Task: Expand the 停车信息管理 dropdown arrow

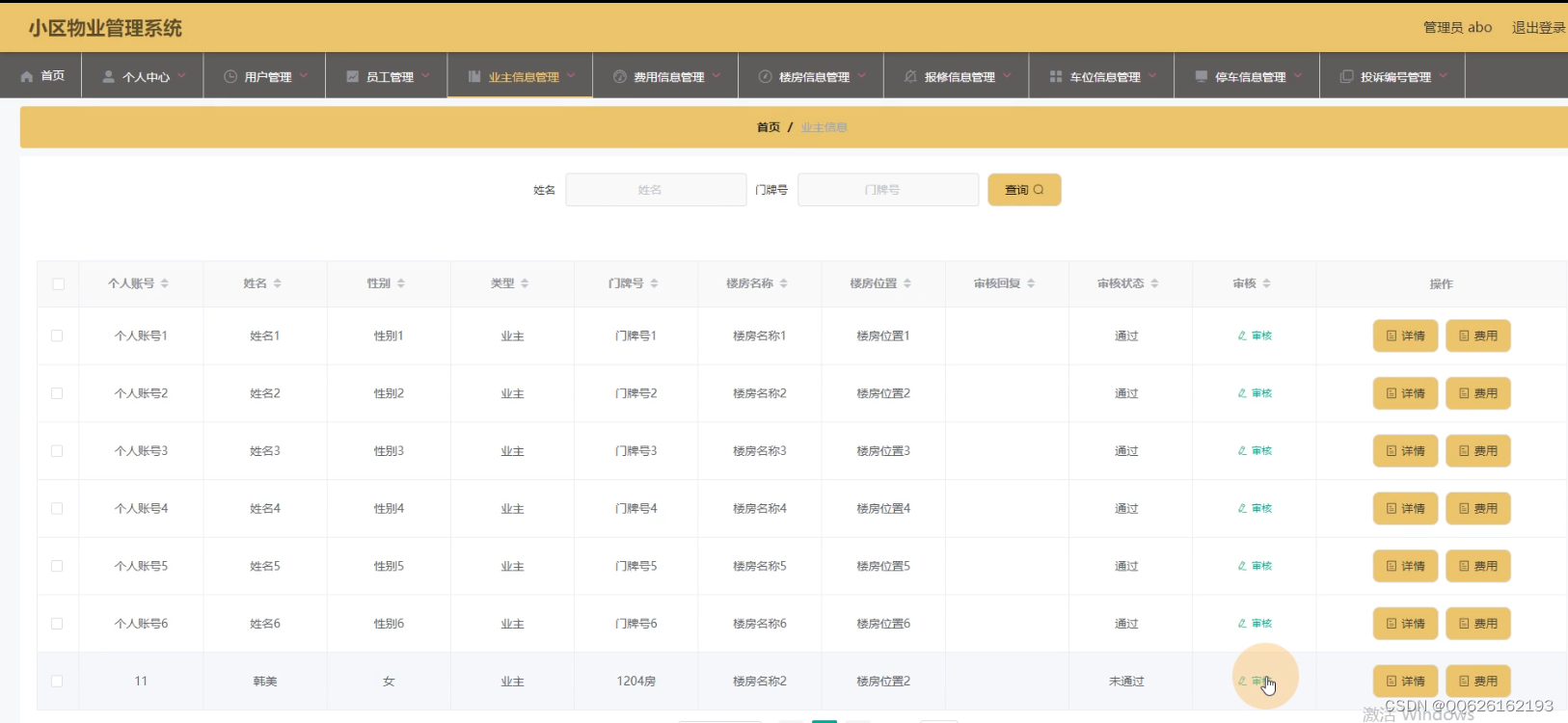Action: (1298, 75)
